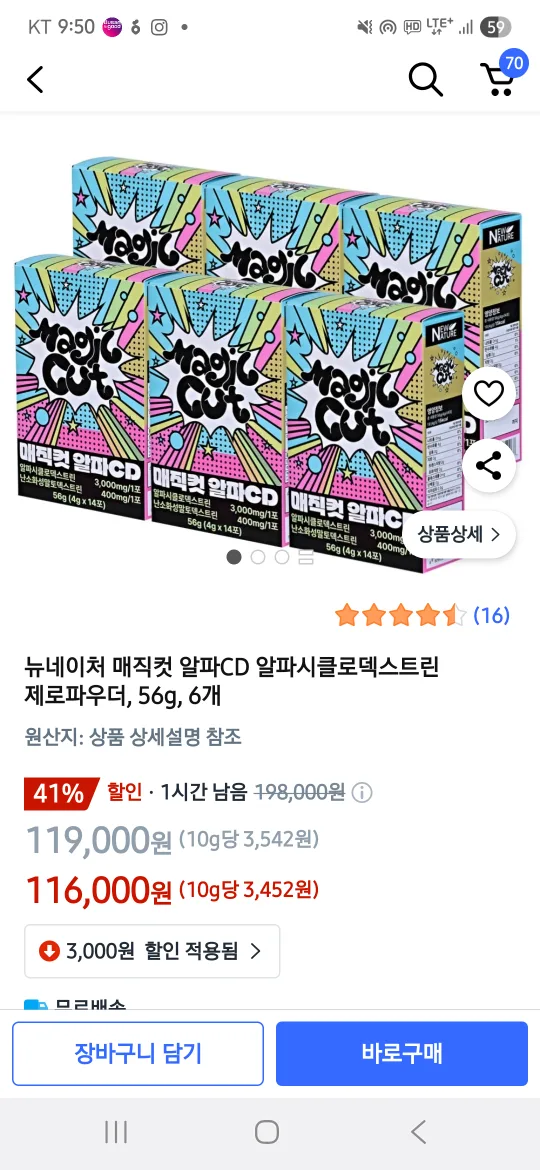Image resolution: width=540 pixels, height=1170 pixels.
Task: Tap the back arrow at top left
Action: point(35,79)
